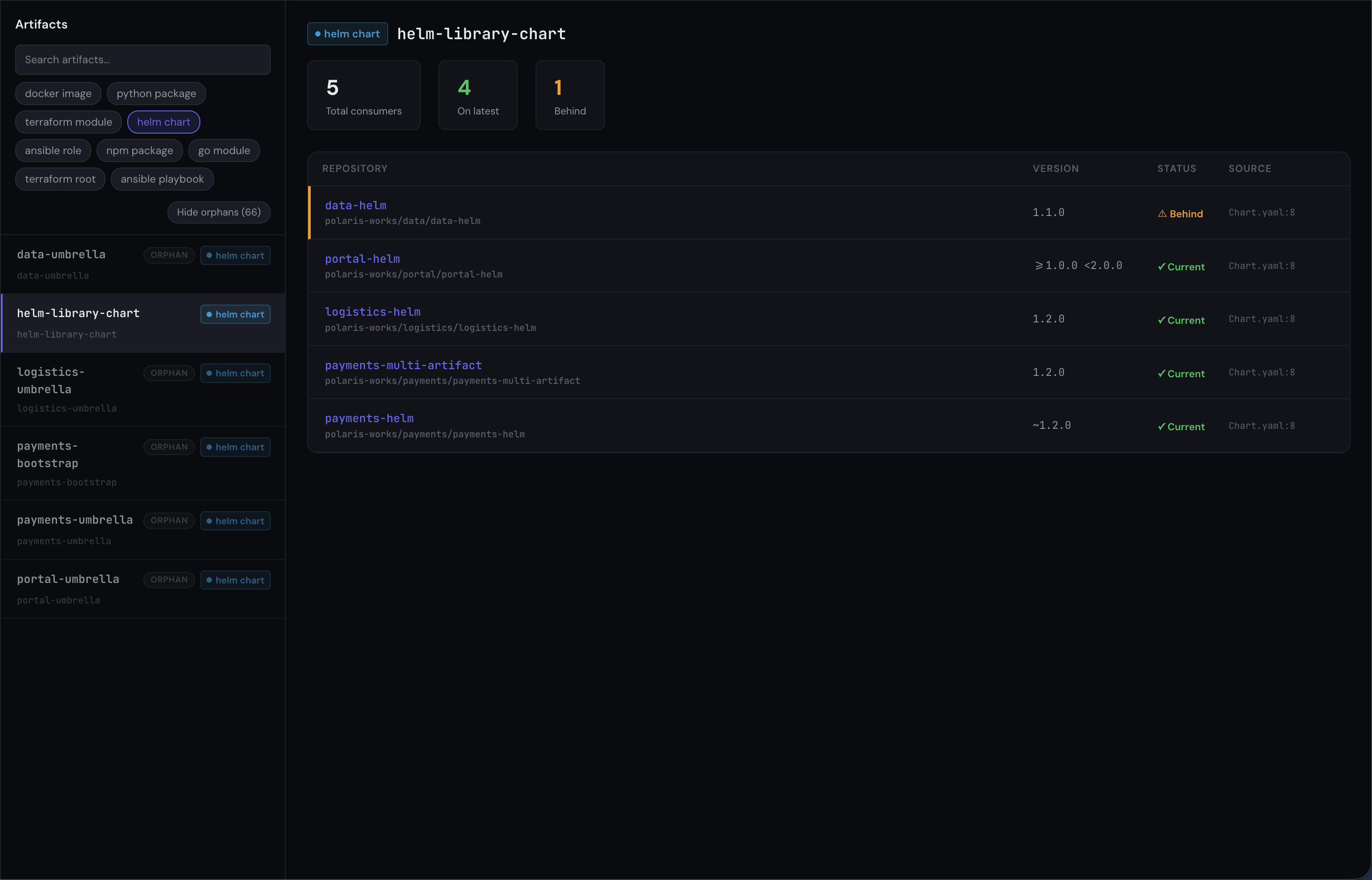Open the payments-helm repository link

369,418
